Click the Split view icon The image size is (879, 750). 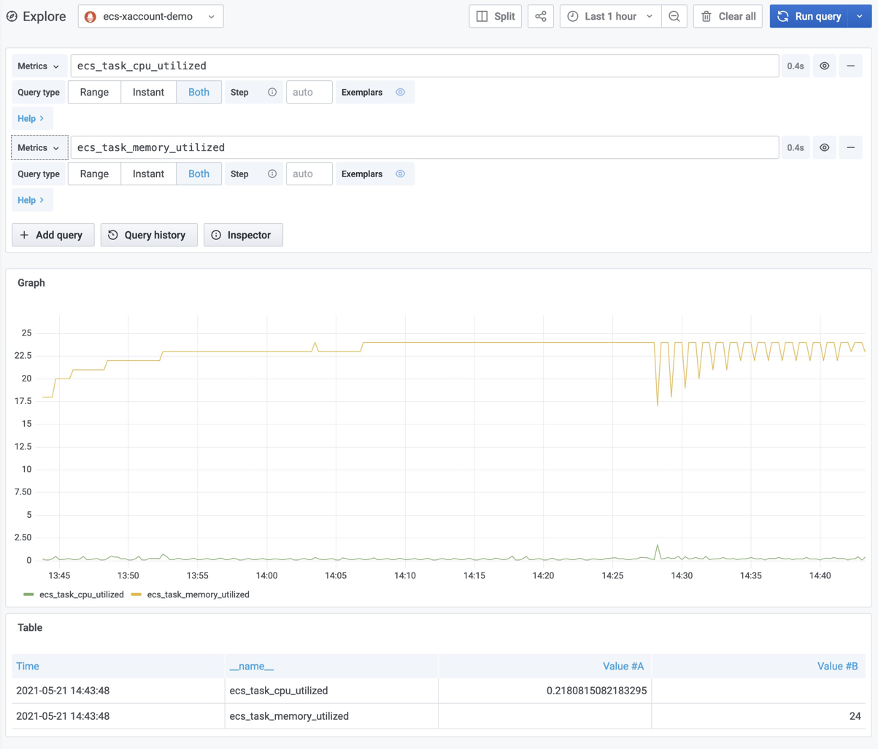point(494,16)
